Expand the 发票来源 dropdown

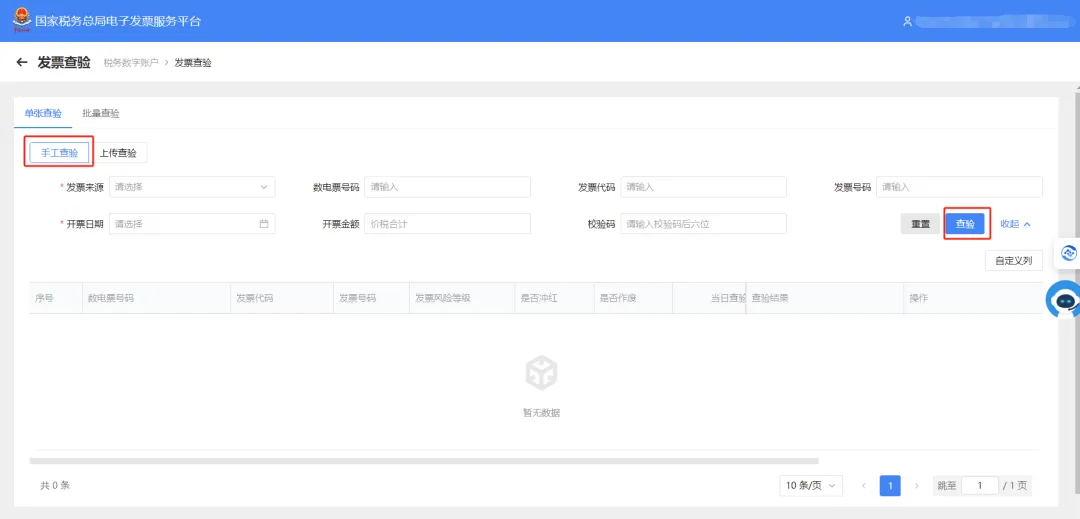tap(192, 187)
